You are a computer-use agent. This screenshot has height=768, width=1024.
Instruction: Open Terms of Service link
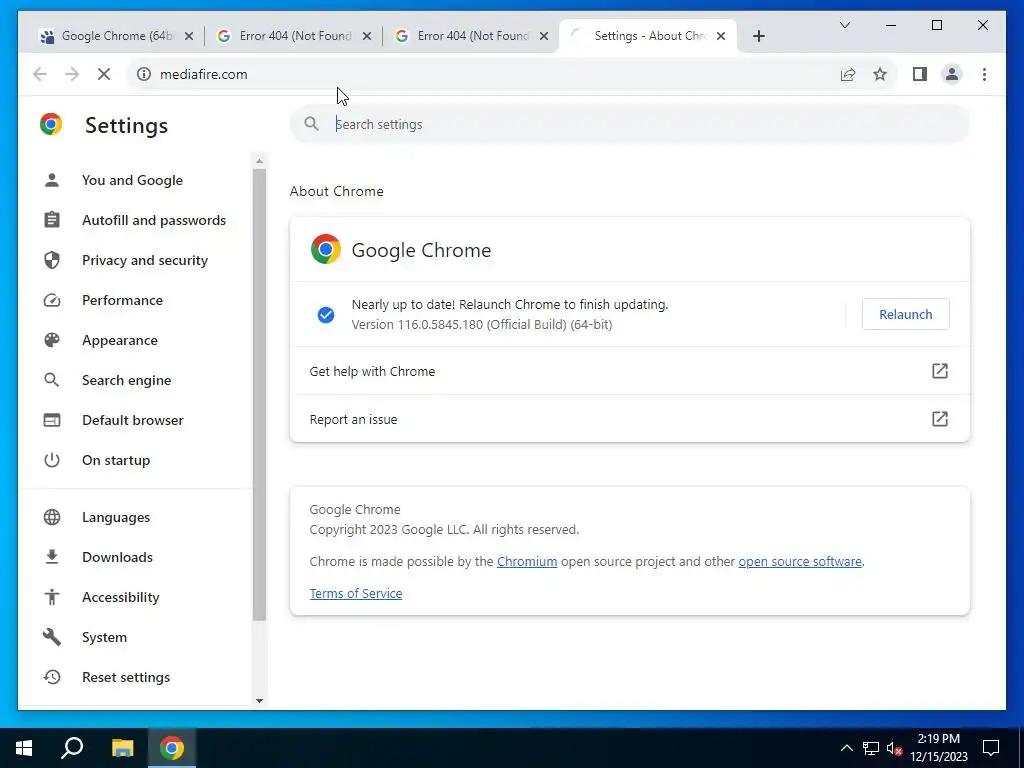[356, 594]
